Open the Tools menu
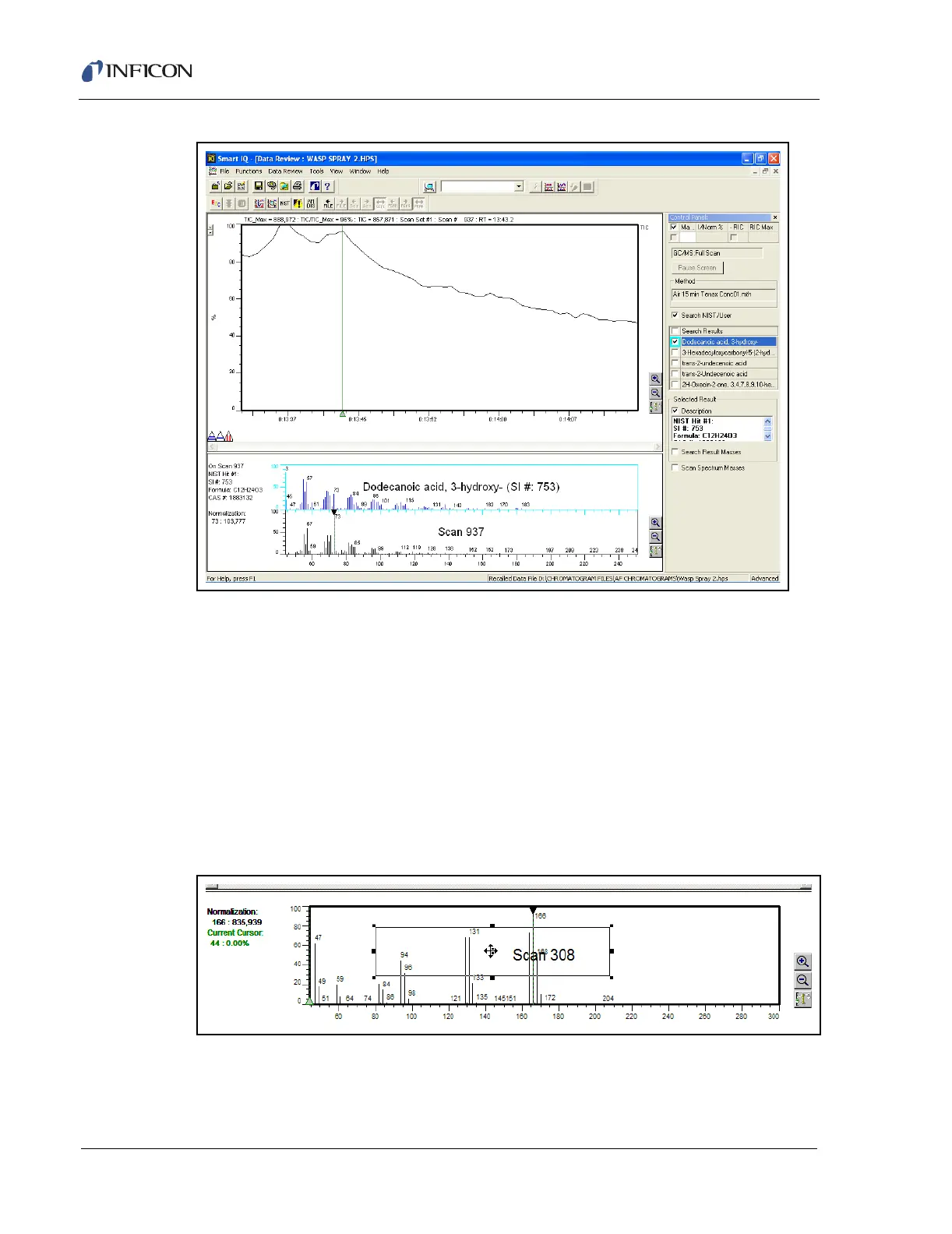 (x=316, y=171)
